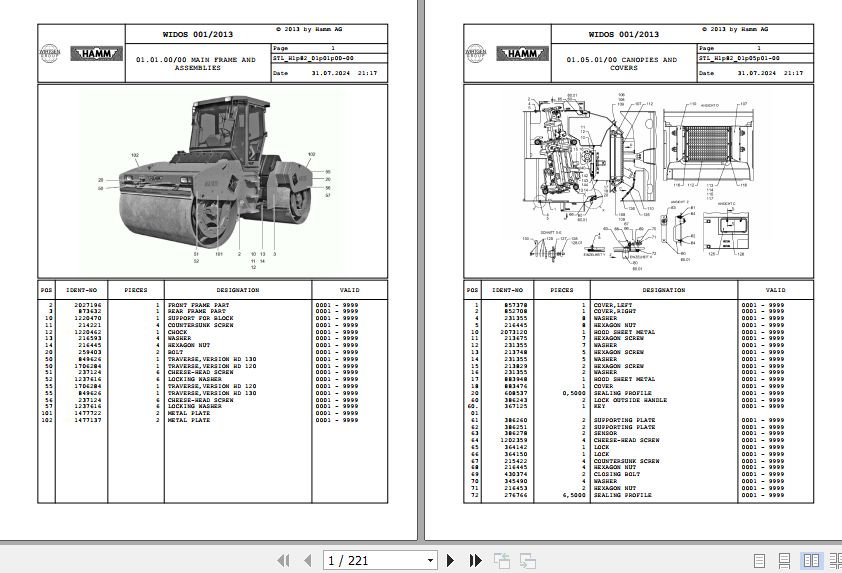Click the CANOPIES AND COVERS heading
The width and height of the screenshot is (842, 573).
622,64
